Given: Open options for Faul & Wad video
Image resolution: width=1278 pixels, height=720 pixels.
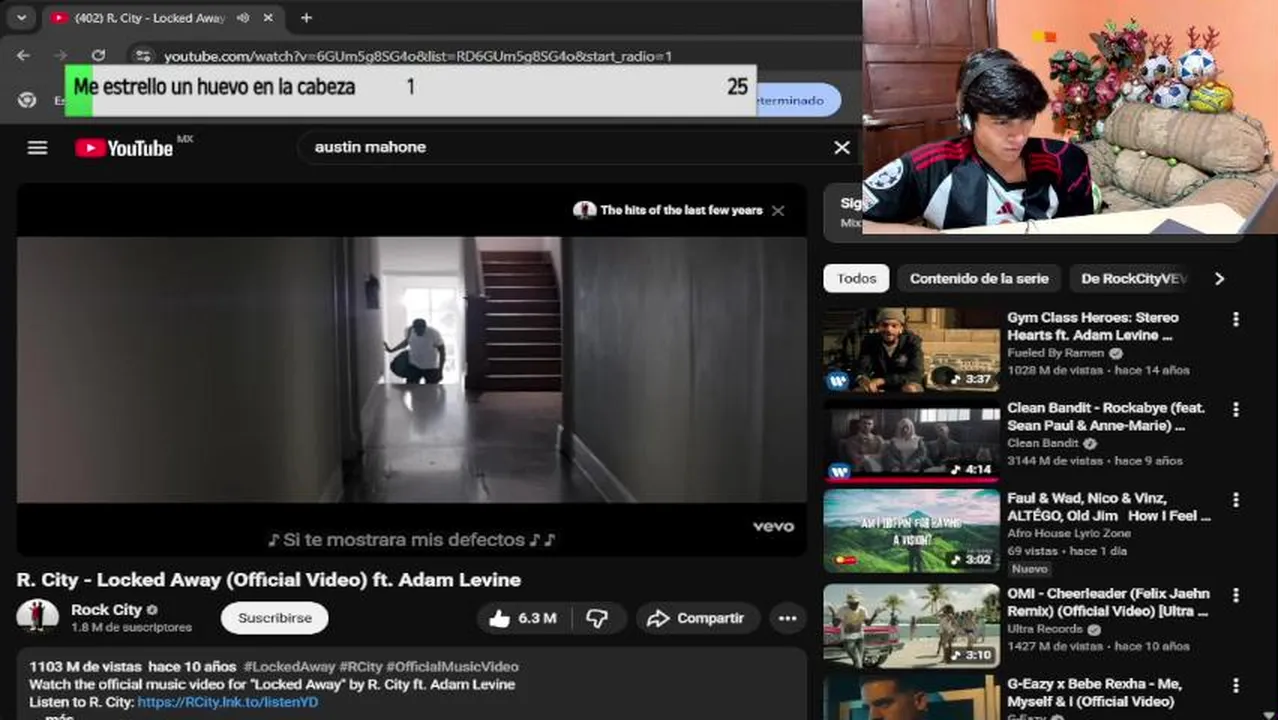Looking at the screenshot, I should [1236, 499].
